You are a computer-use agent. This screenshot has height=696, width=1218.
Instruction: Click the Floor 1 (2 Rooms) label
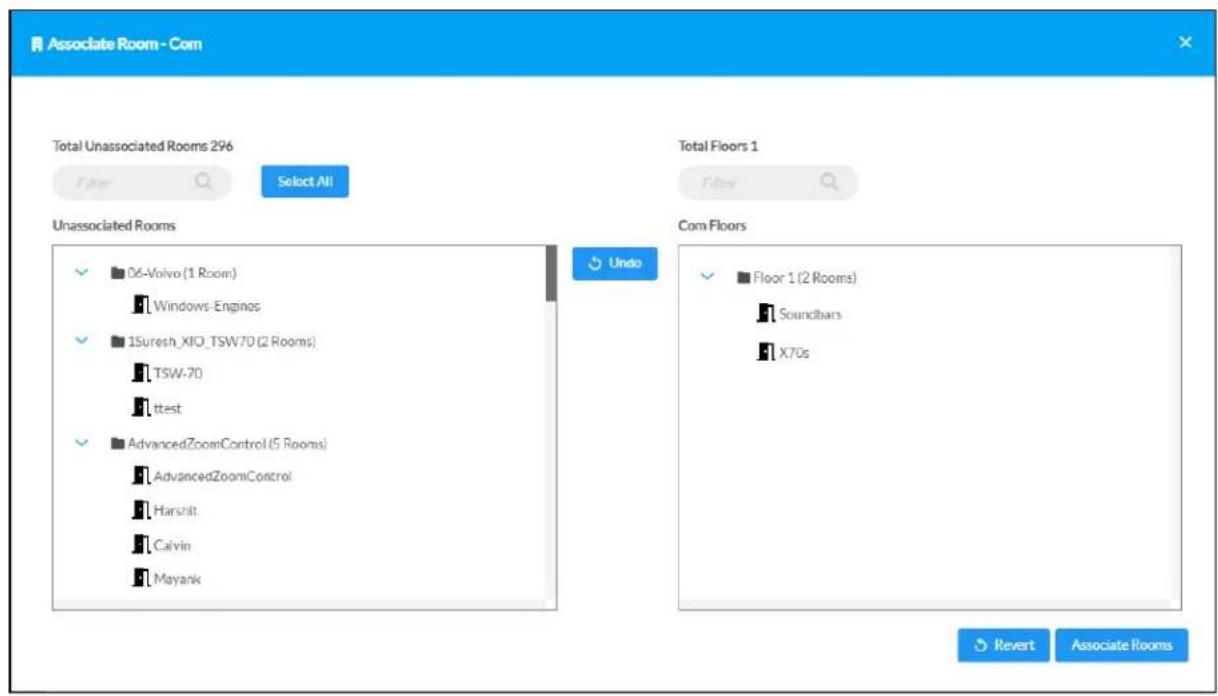click(x=805, y=278)
